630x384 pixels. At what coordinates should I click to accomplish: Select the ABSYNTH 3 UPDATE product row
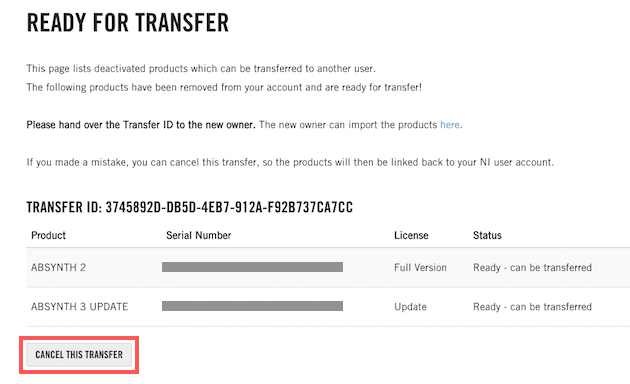[328, 307]
